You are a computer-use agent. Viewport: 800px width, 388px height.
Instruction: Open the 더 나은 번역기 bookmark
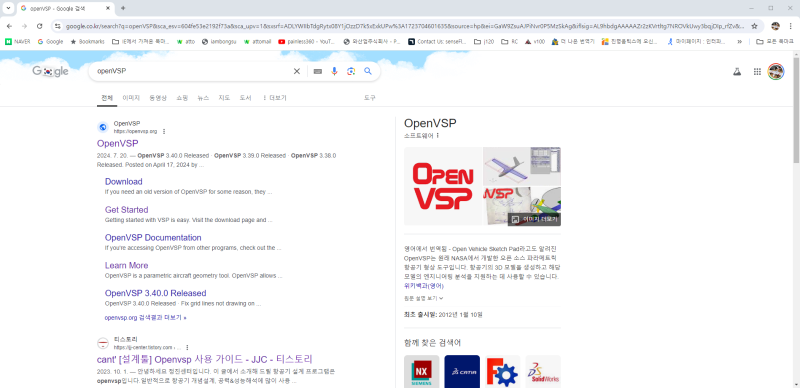(x=573, y=42)
